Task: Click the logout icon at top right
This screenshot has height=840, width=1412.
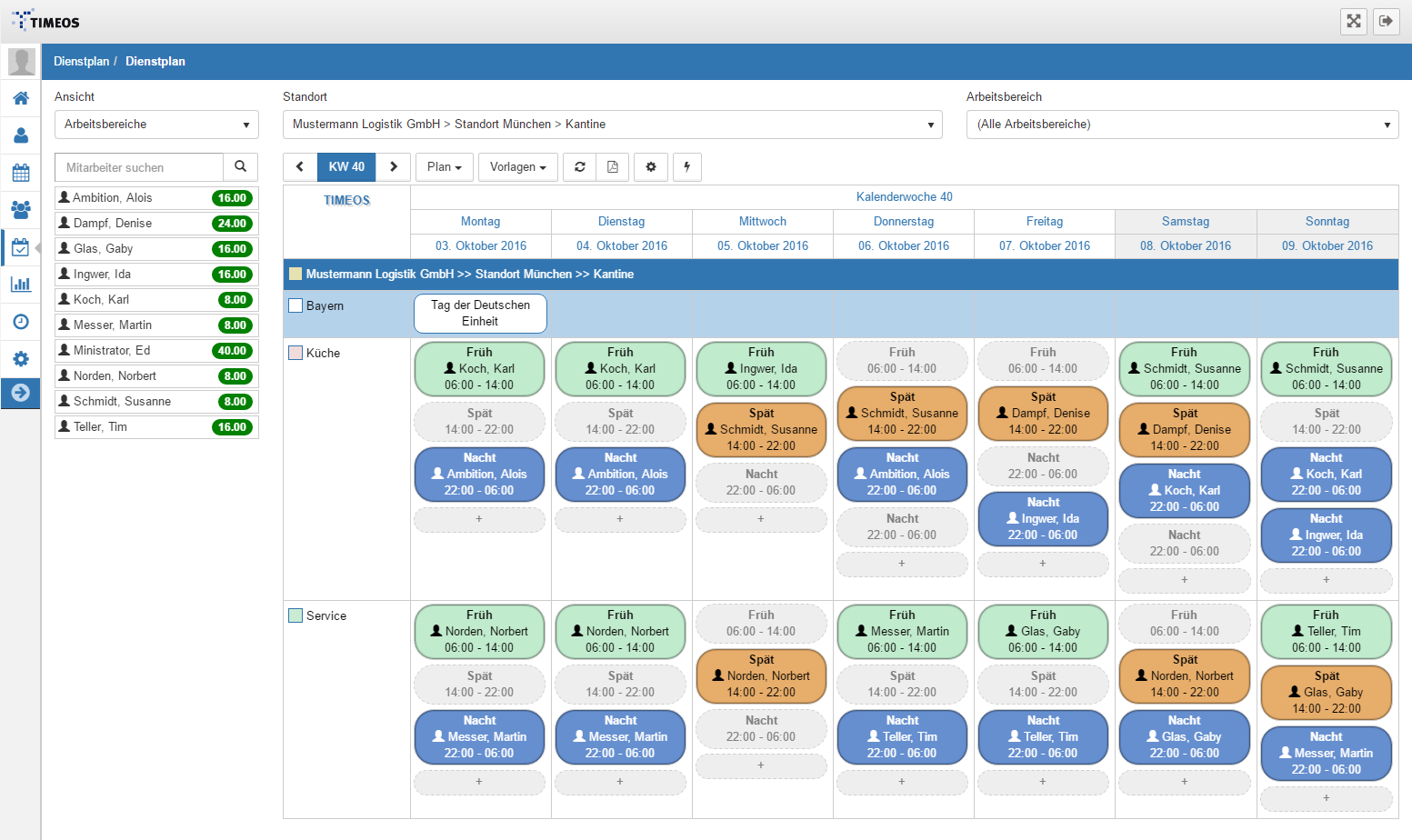Action: (1386, 21)
